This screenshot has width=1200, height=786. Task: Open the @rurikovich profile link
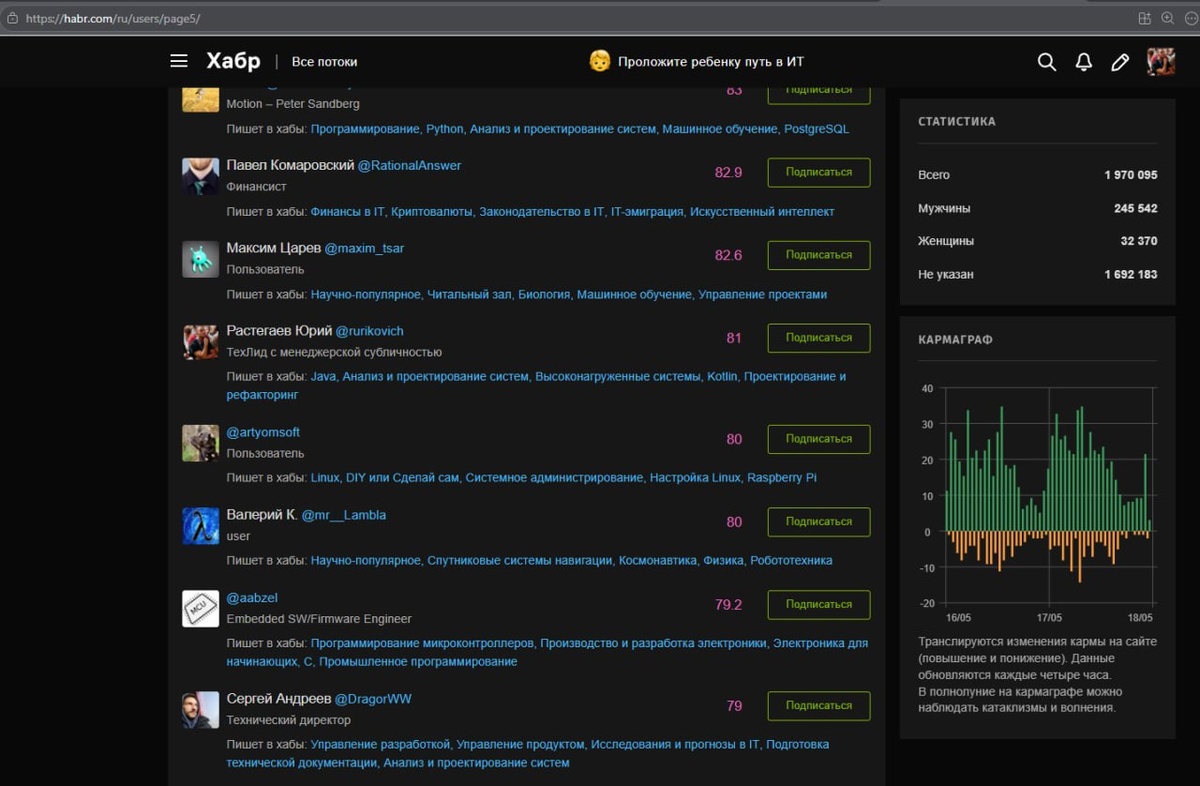pyautogui.click(x=369, y=331)
